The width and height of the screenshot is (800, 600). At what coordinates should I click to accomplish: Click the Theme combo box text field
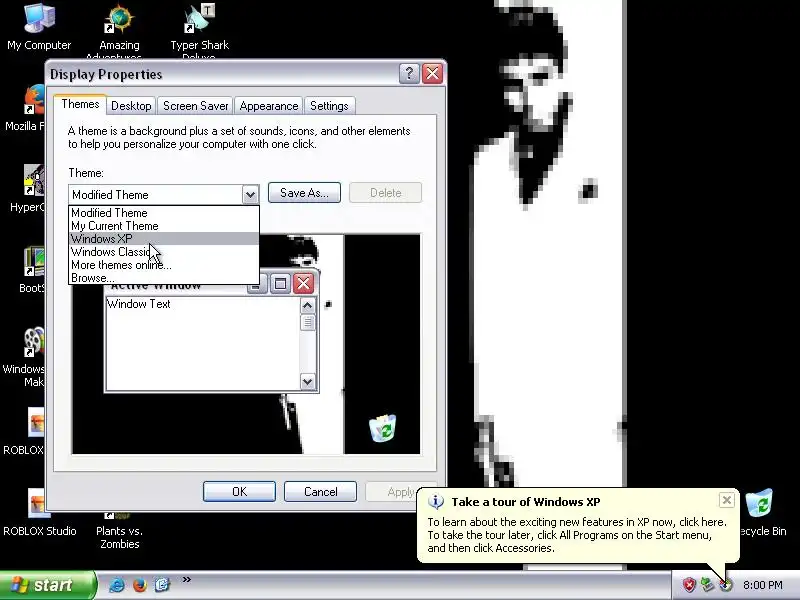click(156, 194)
